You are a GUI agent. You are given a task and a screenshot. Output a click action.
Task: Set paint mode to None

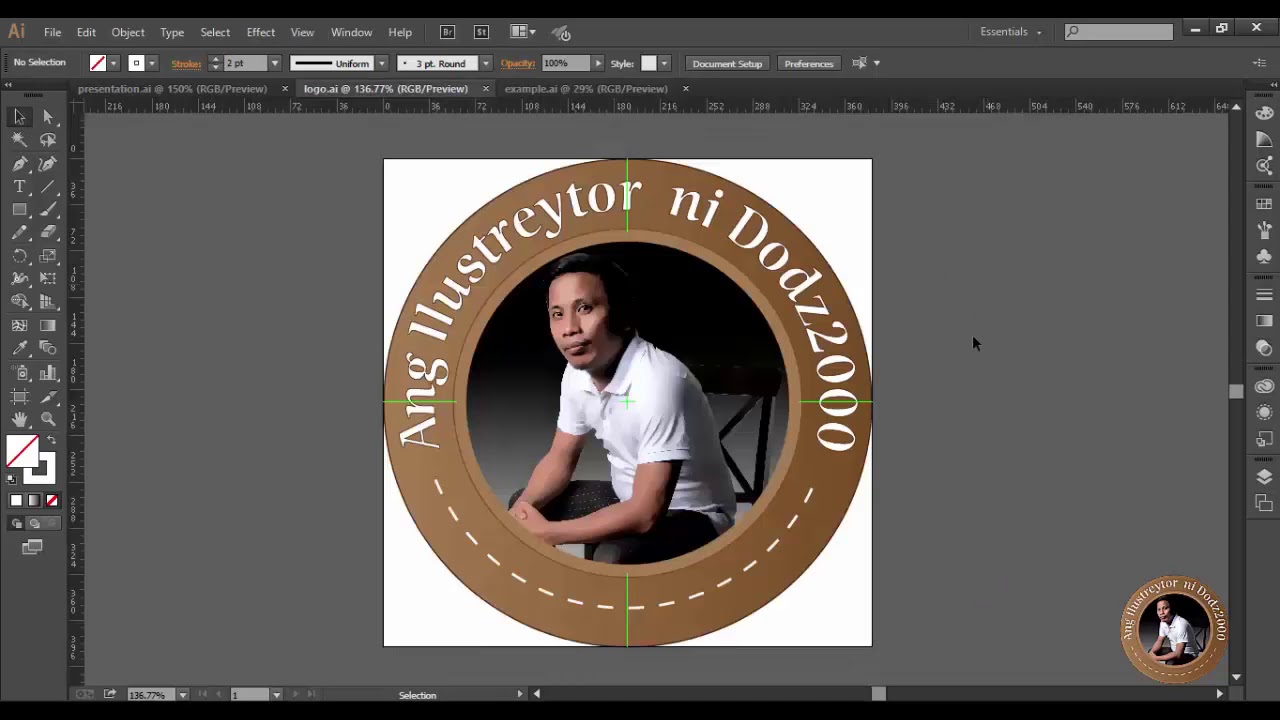point(52,501)
